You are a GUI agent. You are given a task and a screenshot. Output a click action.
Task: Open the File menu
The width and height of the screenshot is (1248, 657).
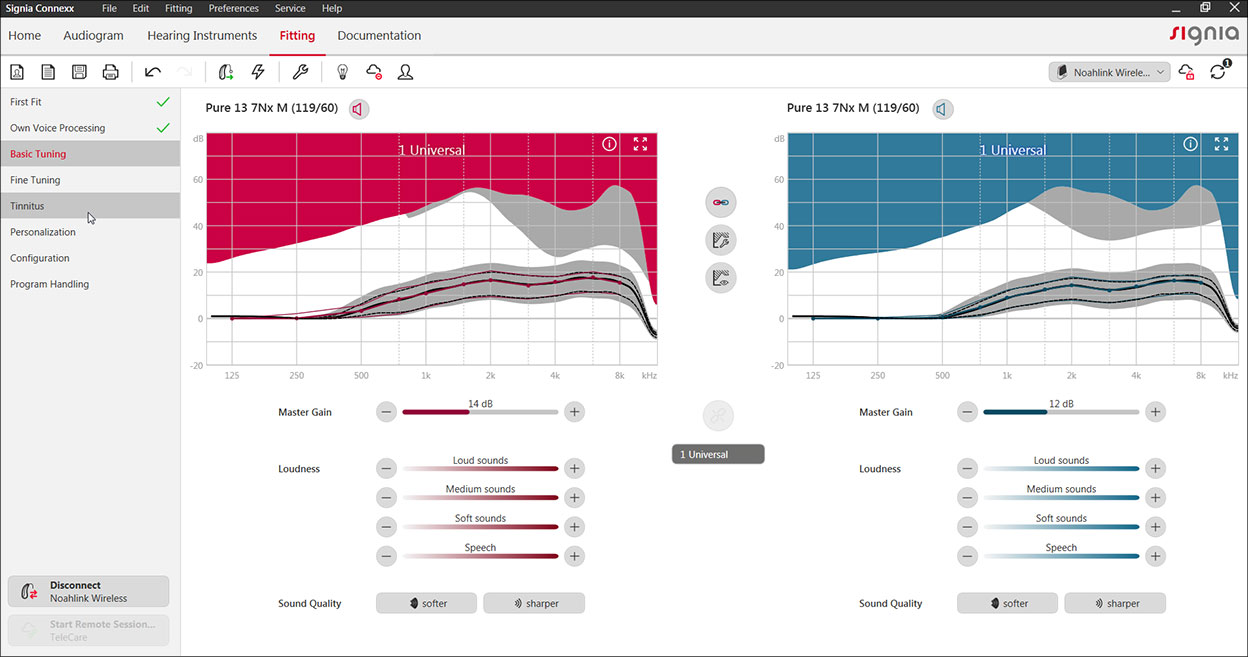pyautogui.click(x=109, y=8)
